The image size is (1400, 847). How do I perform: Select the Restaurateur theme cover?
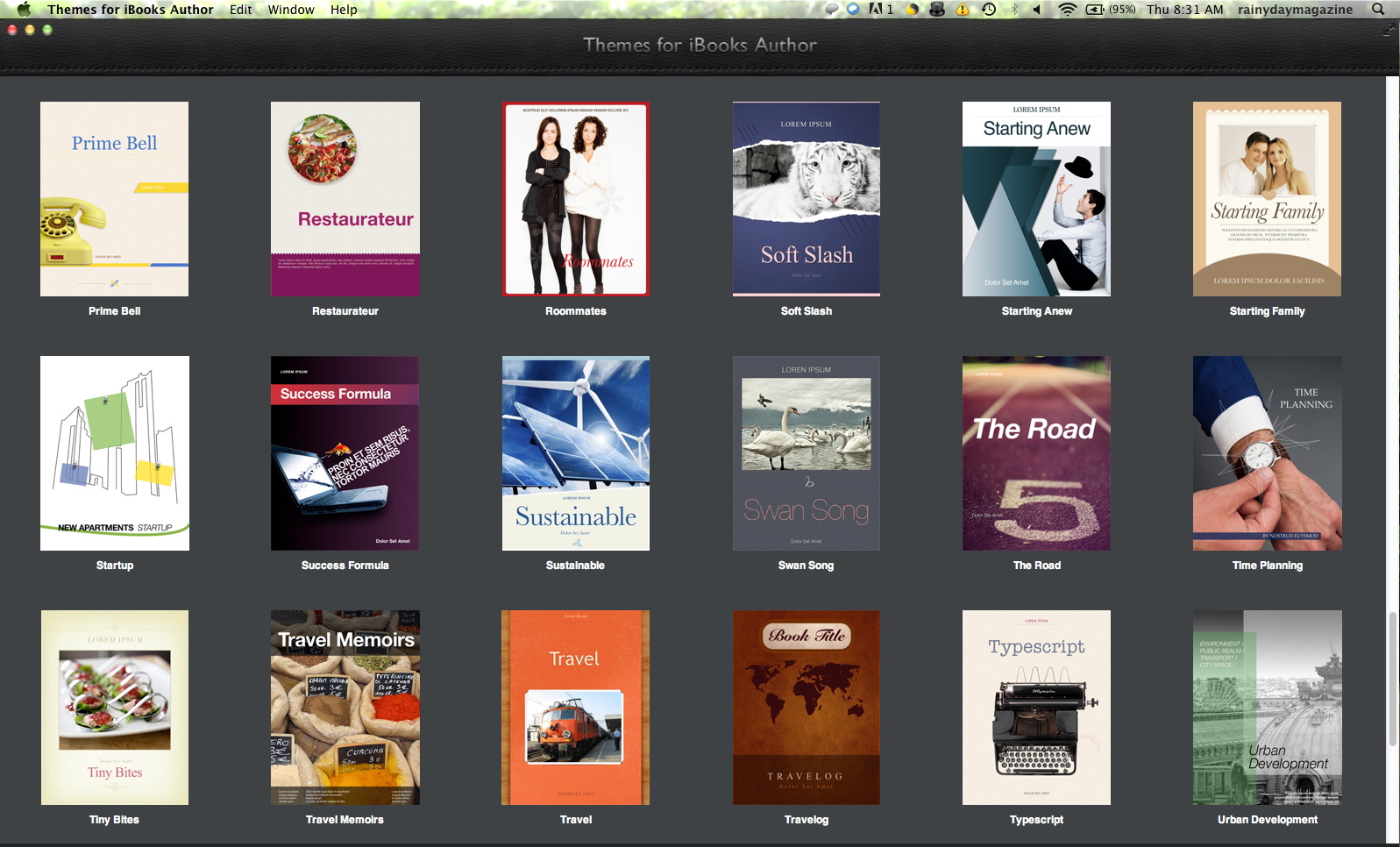pyautogui.click(x=345, y=199)
